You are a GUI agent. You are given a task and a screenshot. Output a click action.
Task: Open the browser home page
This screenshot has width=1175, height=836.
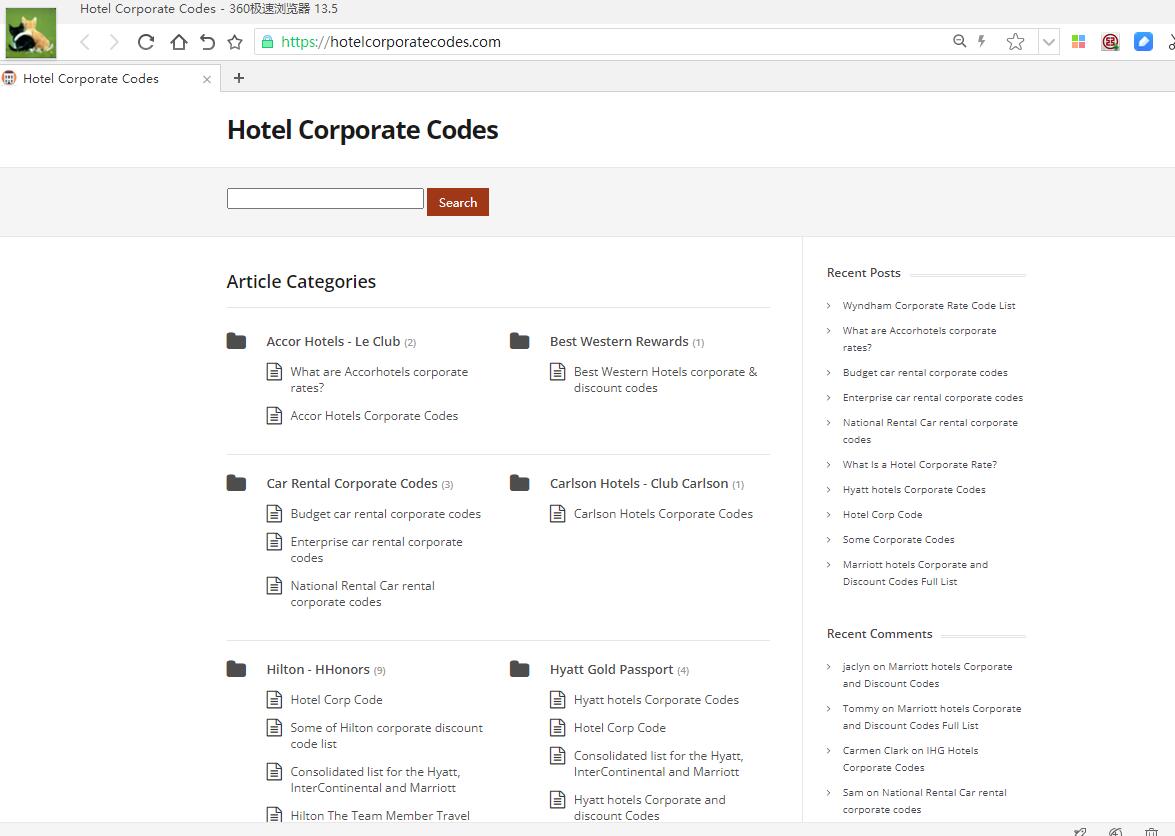click(x=178, y=42)
